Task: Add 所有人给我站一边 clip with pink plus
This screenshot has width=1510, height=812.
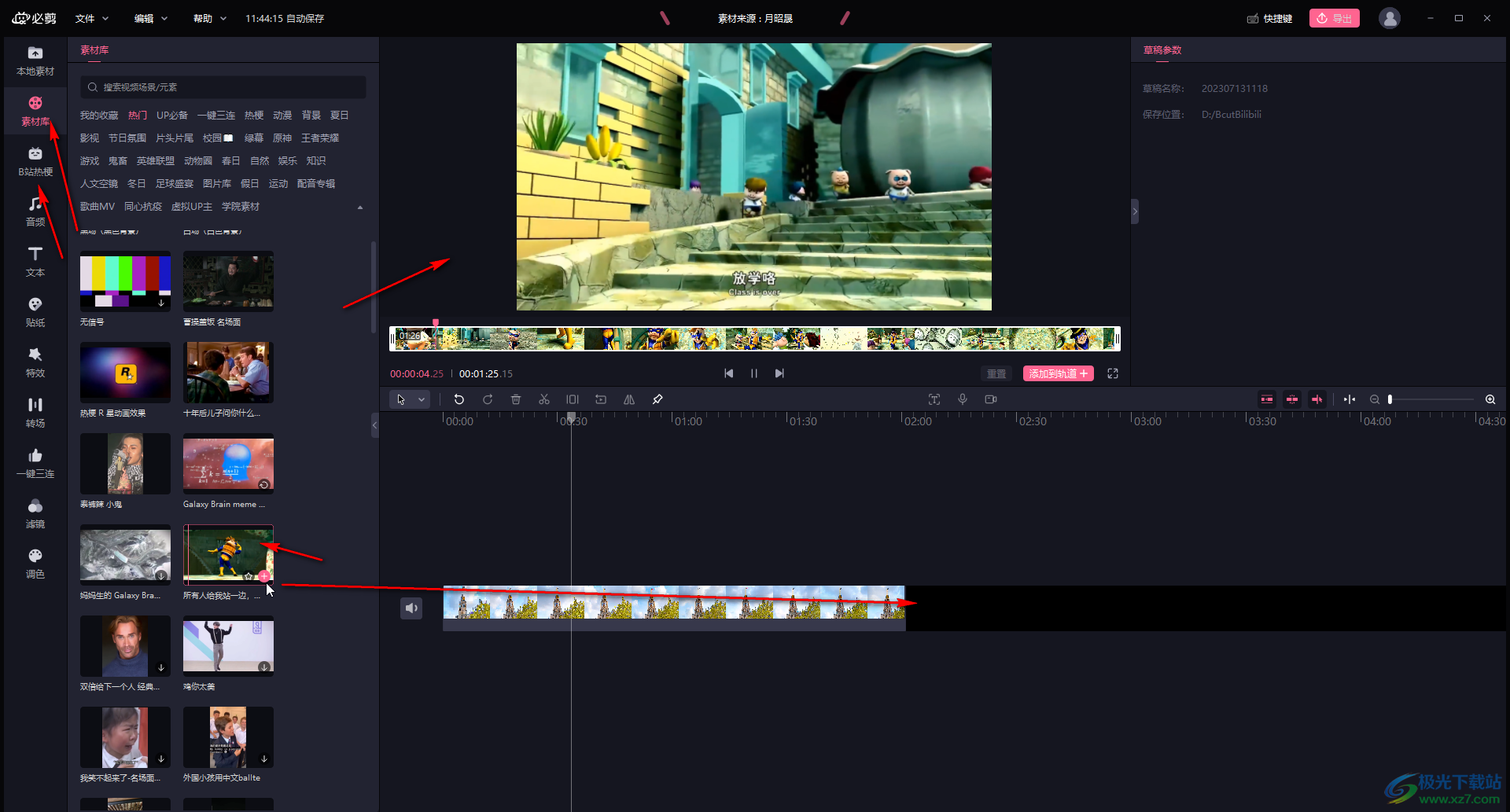Action: (264, 576)
